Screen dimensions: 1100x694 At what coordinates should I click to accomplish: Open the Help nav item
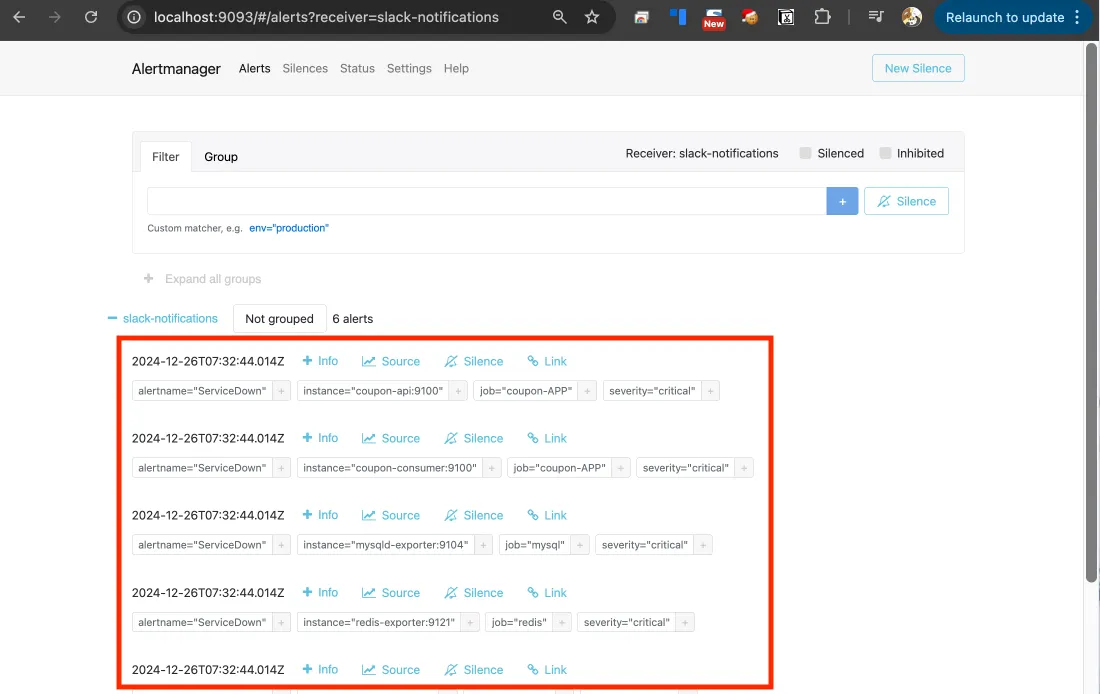click(x=456, y=69)
